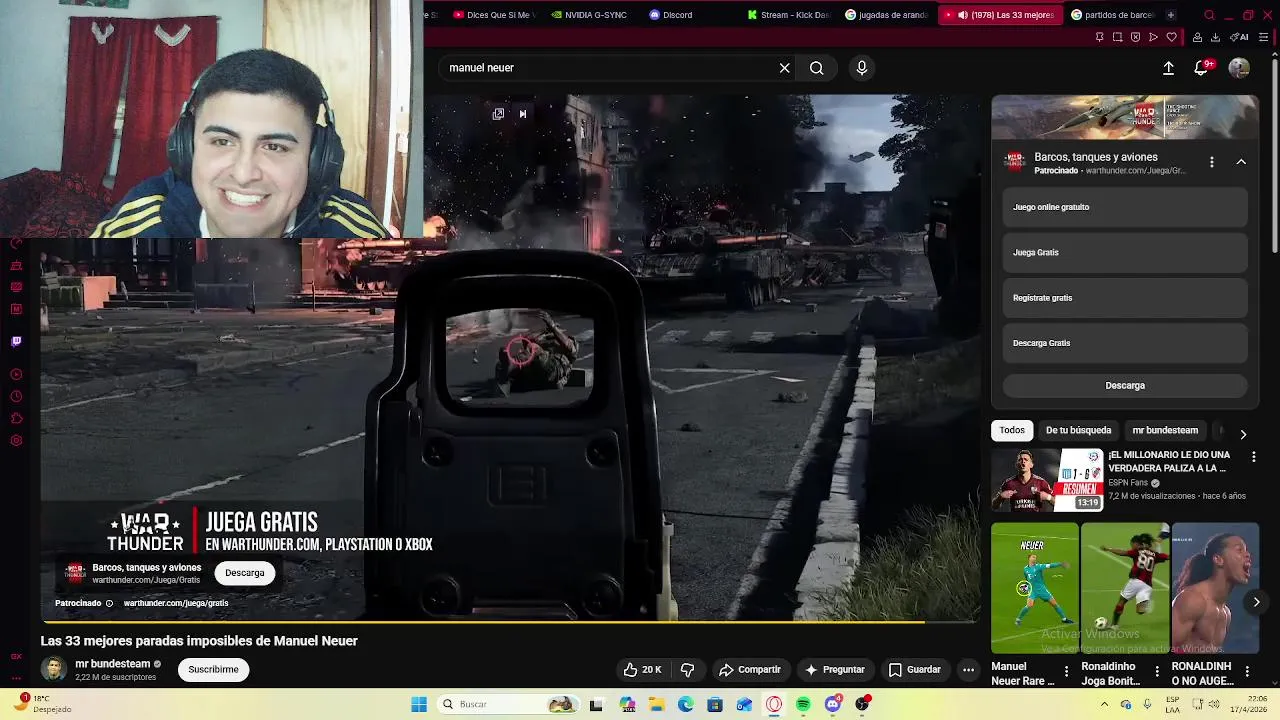Open Windows Start menu
Image resolution: width=1280 pixels, height=720 pixels.
(x=419, y=704)
